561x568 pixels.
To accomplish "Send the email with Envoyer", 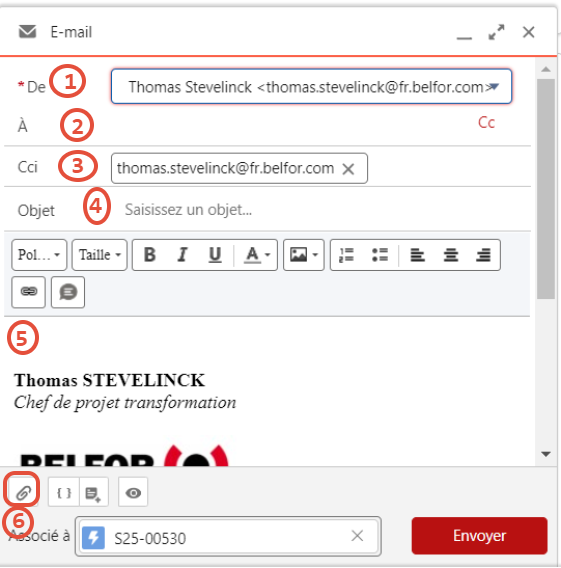I will (480, 535).
